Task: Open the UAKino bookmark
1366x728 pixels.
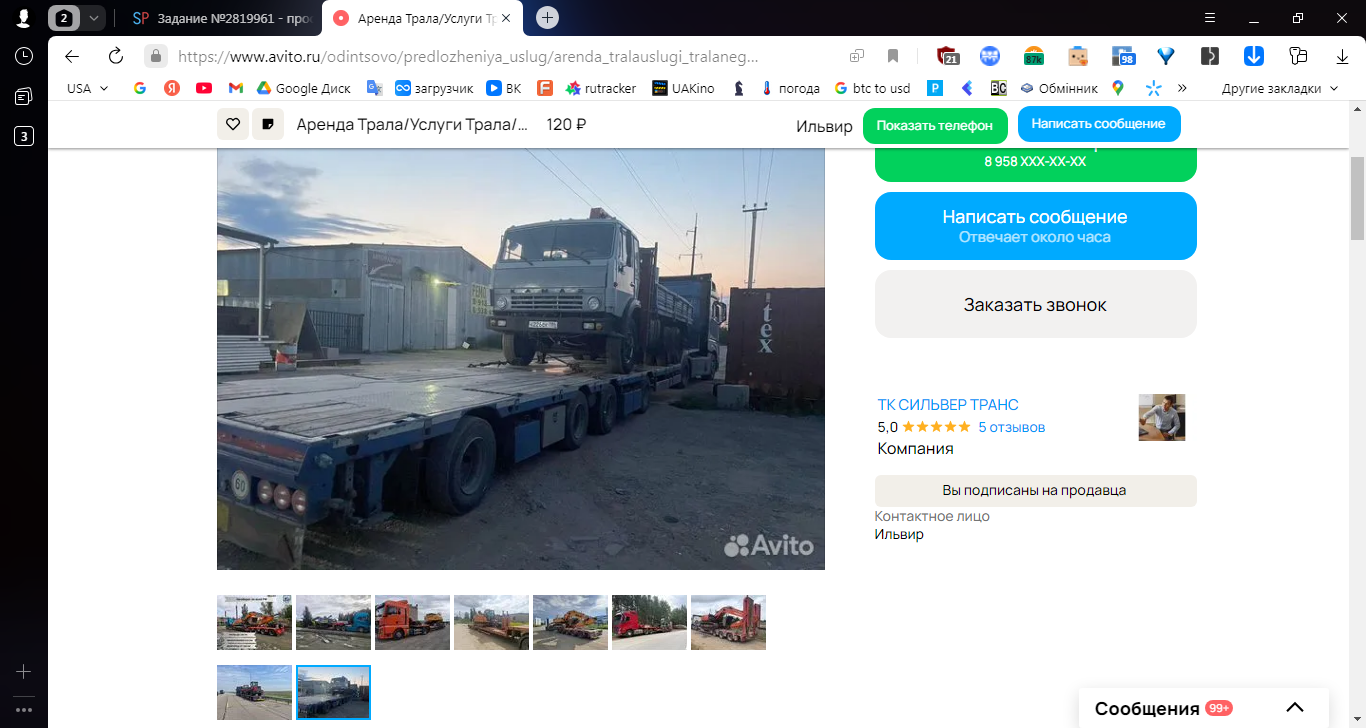Action: pos(683,88)
